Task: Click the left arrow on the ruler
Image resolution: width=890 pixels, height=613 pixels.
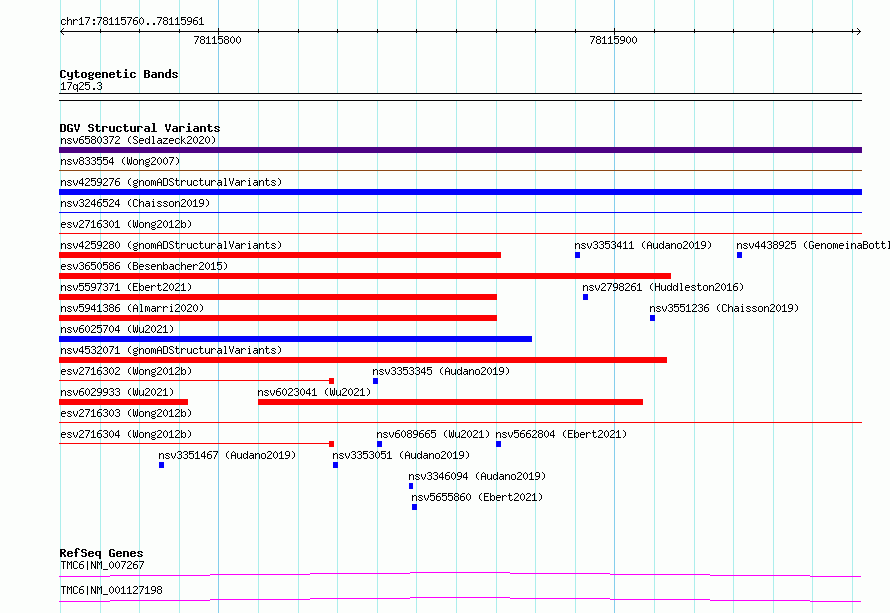Action: coord(62,32)
